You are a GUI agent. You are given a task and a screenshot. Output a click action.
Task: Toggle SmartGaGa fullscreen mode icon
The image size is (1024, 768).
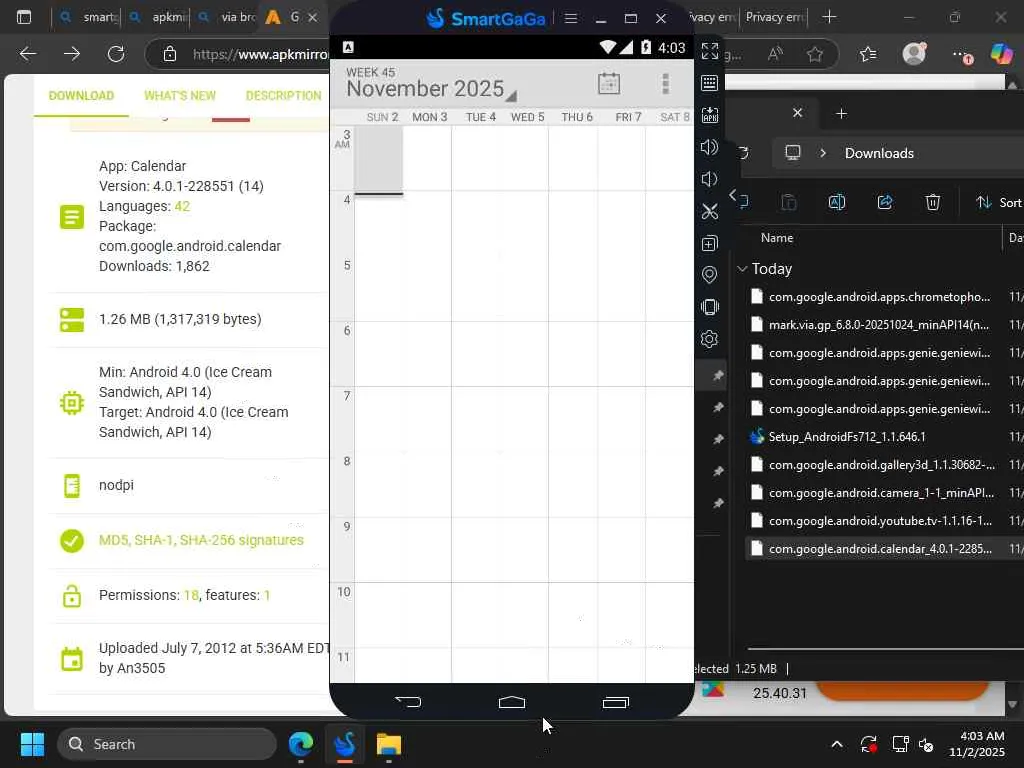pyautogui.click(x=709, y=51)
